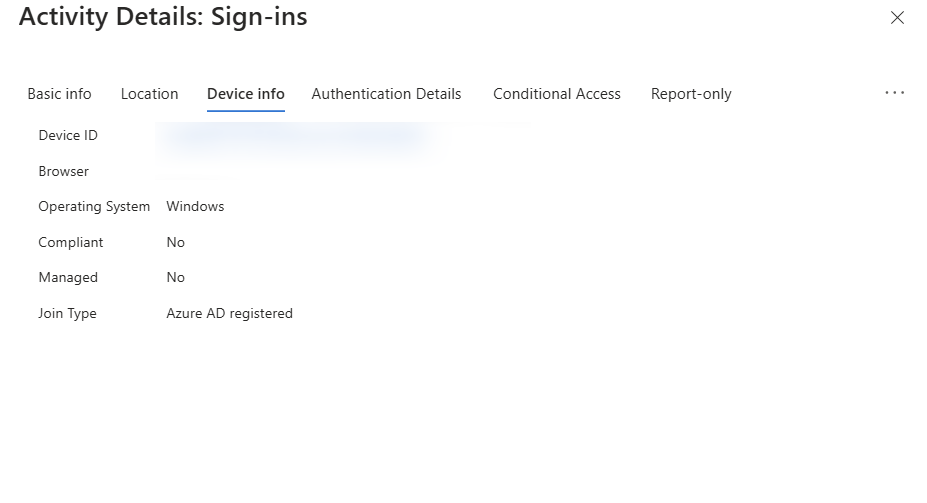Click the Device ID field label
Screen dimensions: 927x503
[68, 136]
